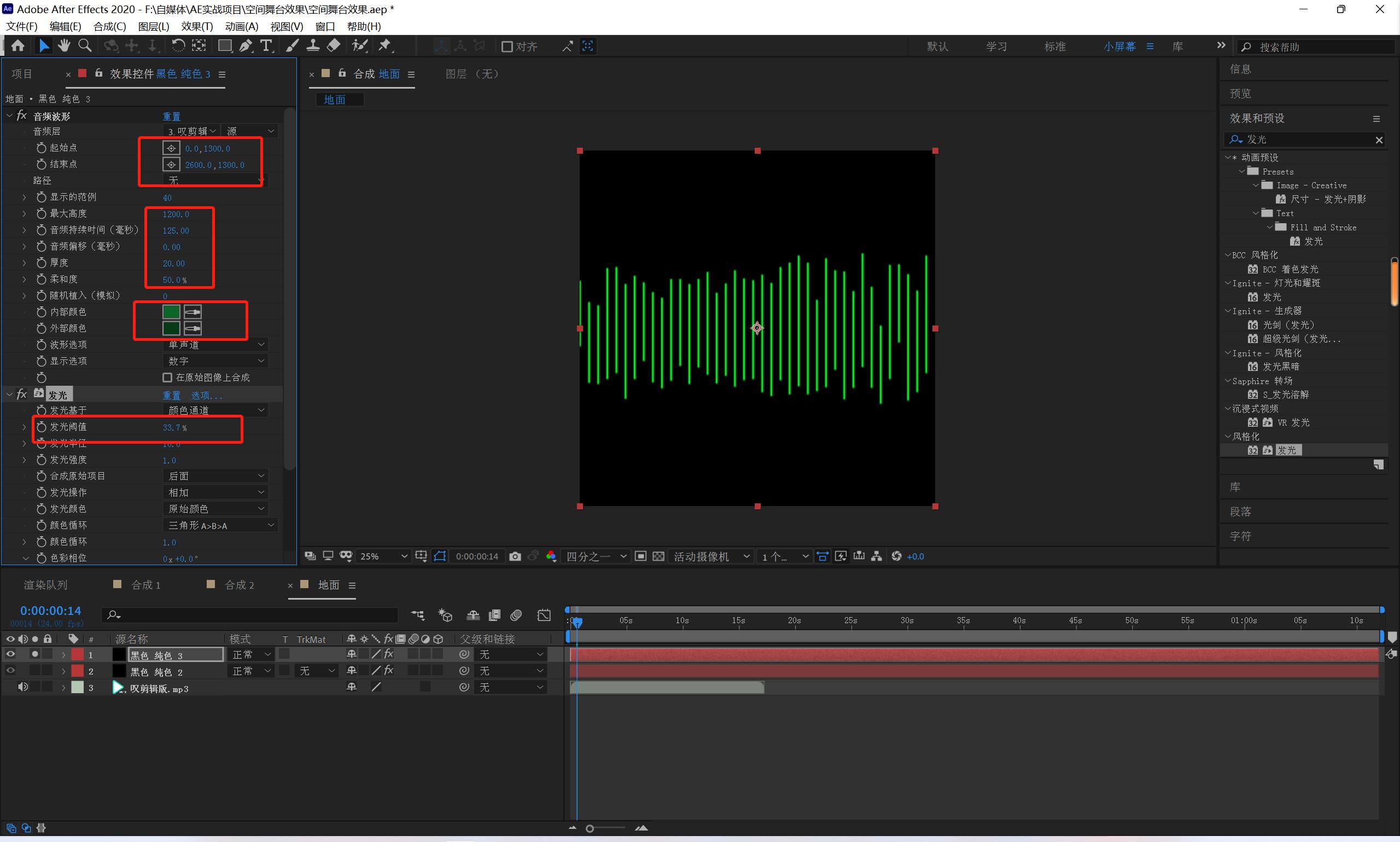Hide layer 黑色 纯色 2 eye icon
Viewport: 1400px width, 842px height.
10,671
